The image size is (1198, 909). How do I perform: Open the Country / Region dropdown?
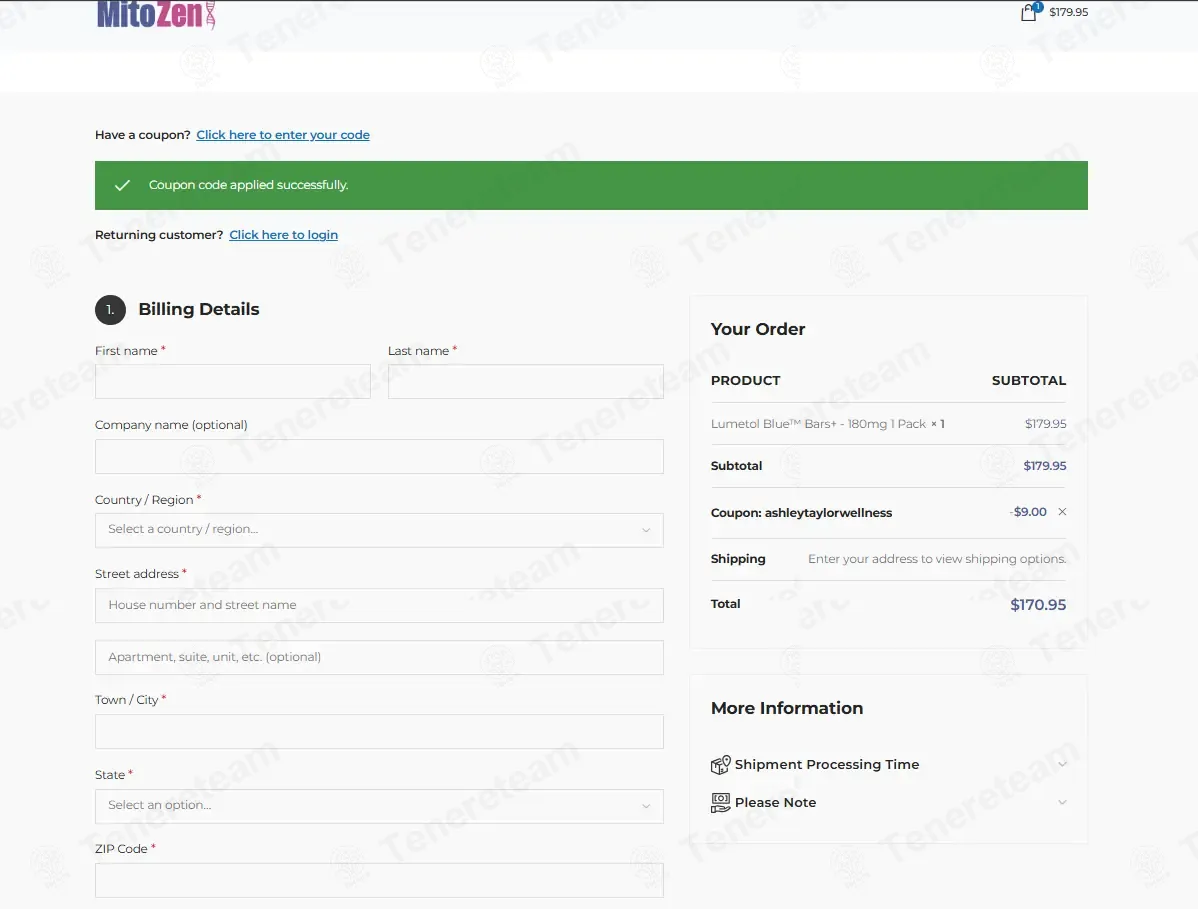click(x=379, y=530)
